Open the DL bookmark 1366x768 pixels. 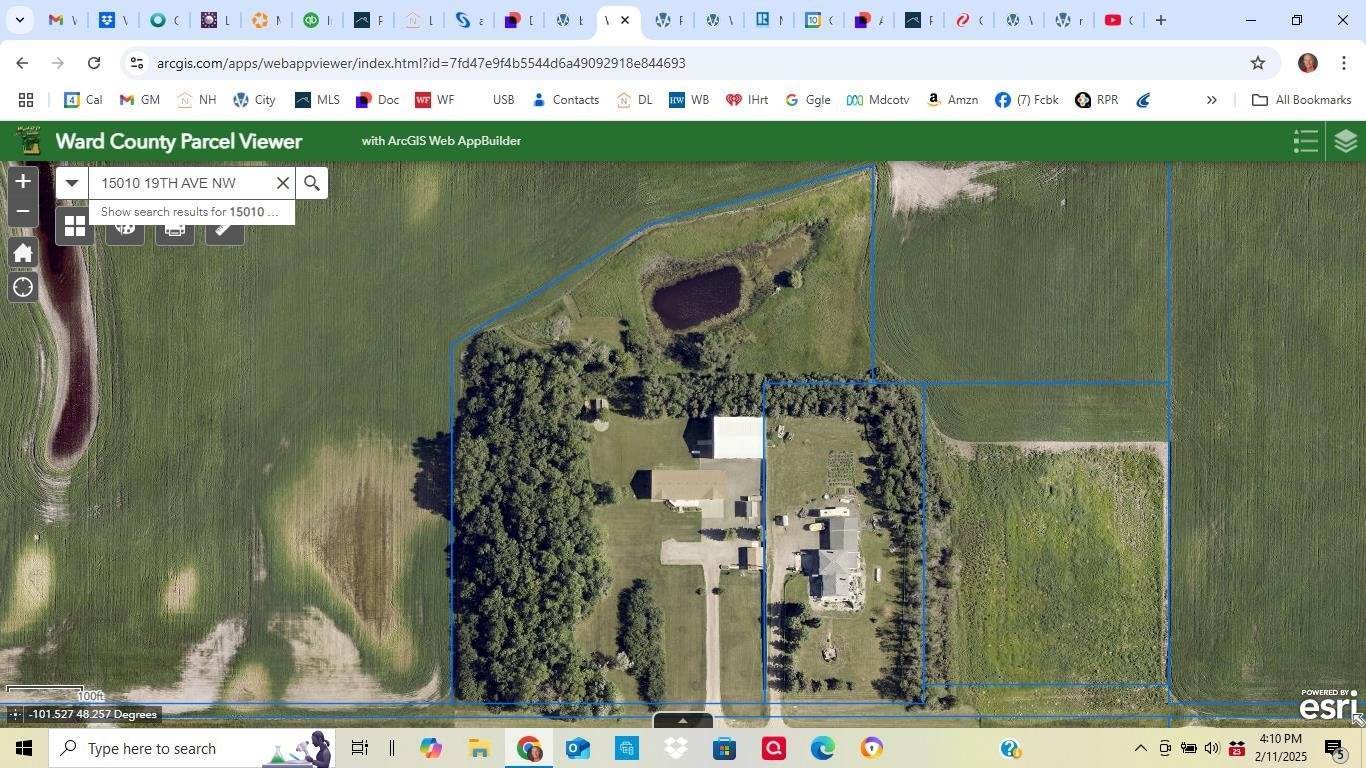tap(634, 100)
